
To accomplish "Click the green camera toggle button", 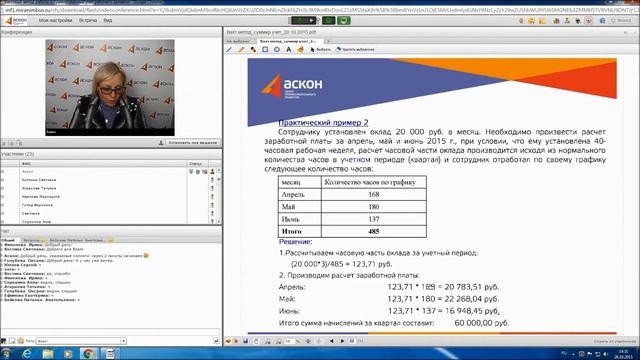I will point(329,20).
